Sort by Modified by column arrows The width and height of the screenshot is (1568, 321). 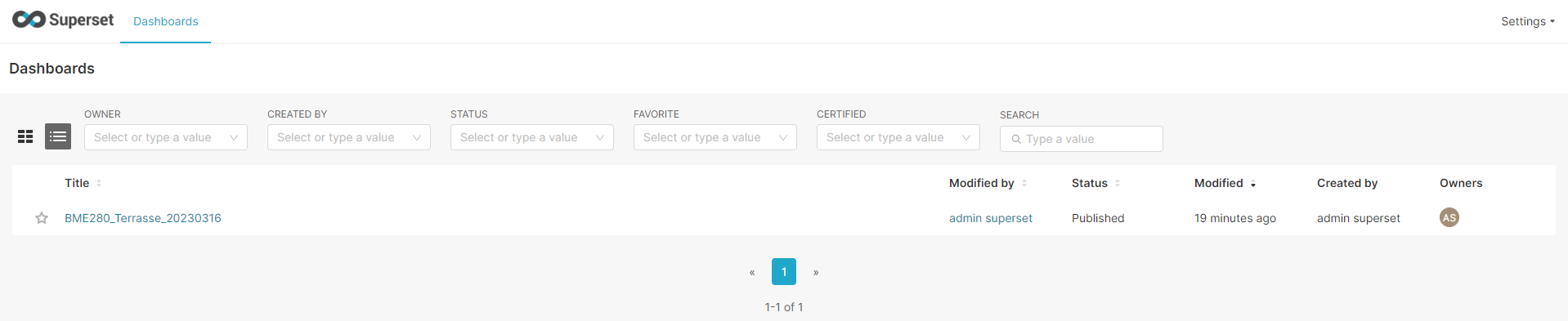coord(1024,183)
